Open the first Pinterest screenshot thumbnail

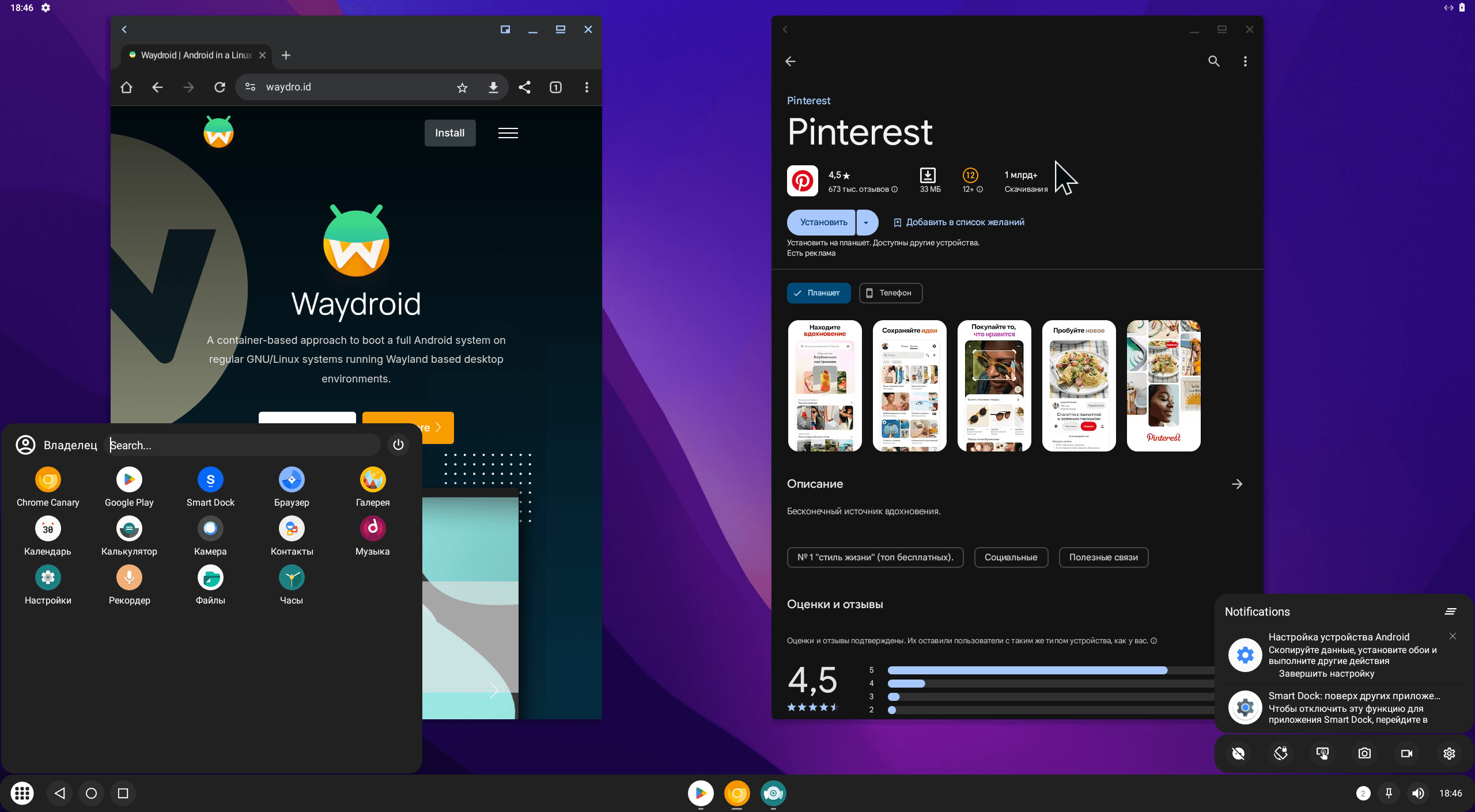point(825,385)
